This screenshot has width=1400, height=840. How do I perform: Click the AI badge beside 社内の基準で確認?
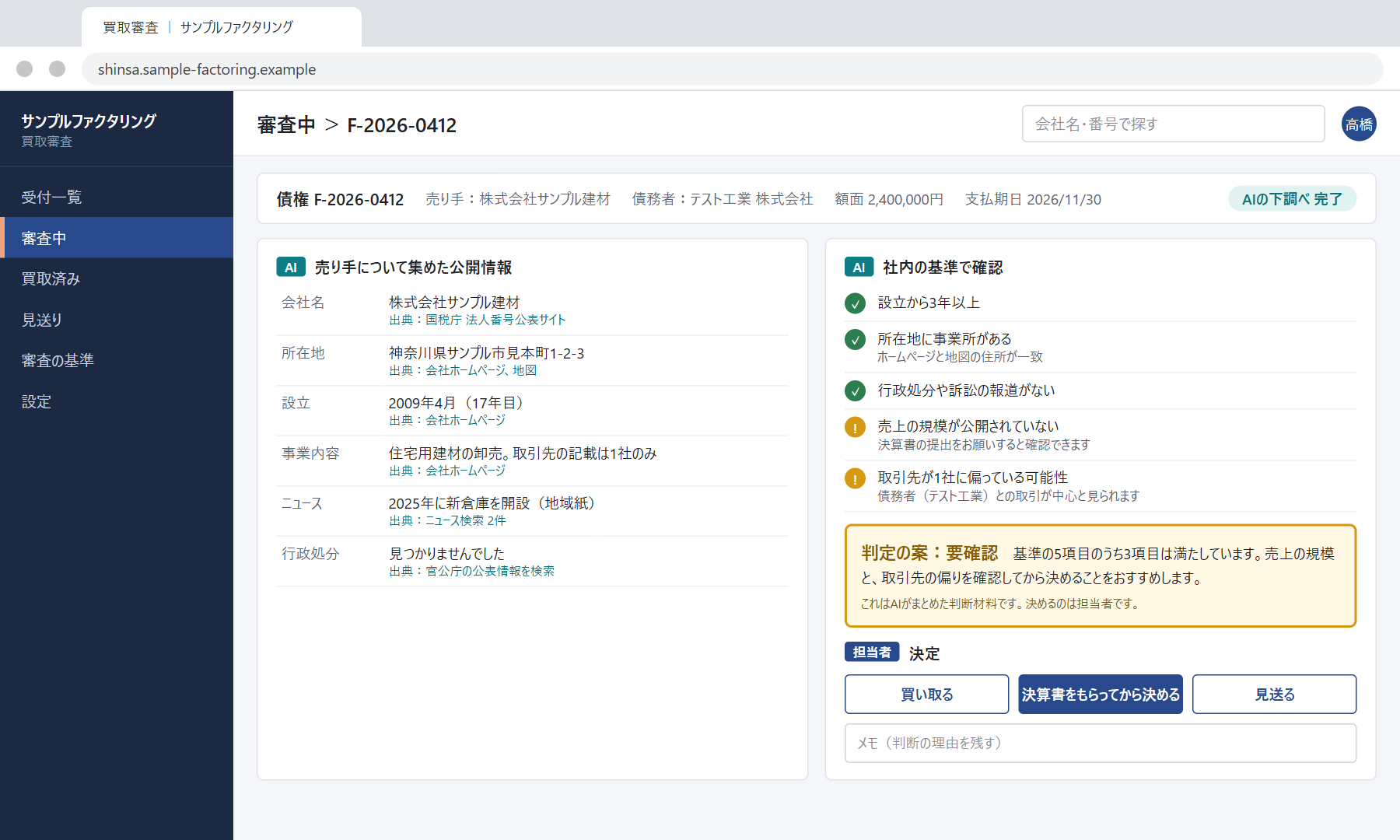pyautogui.click(x=859, y=268)
